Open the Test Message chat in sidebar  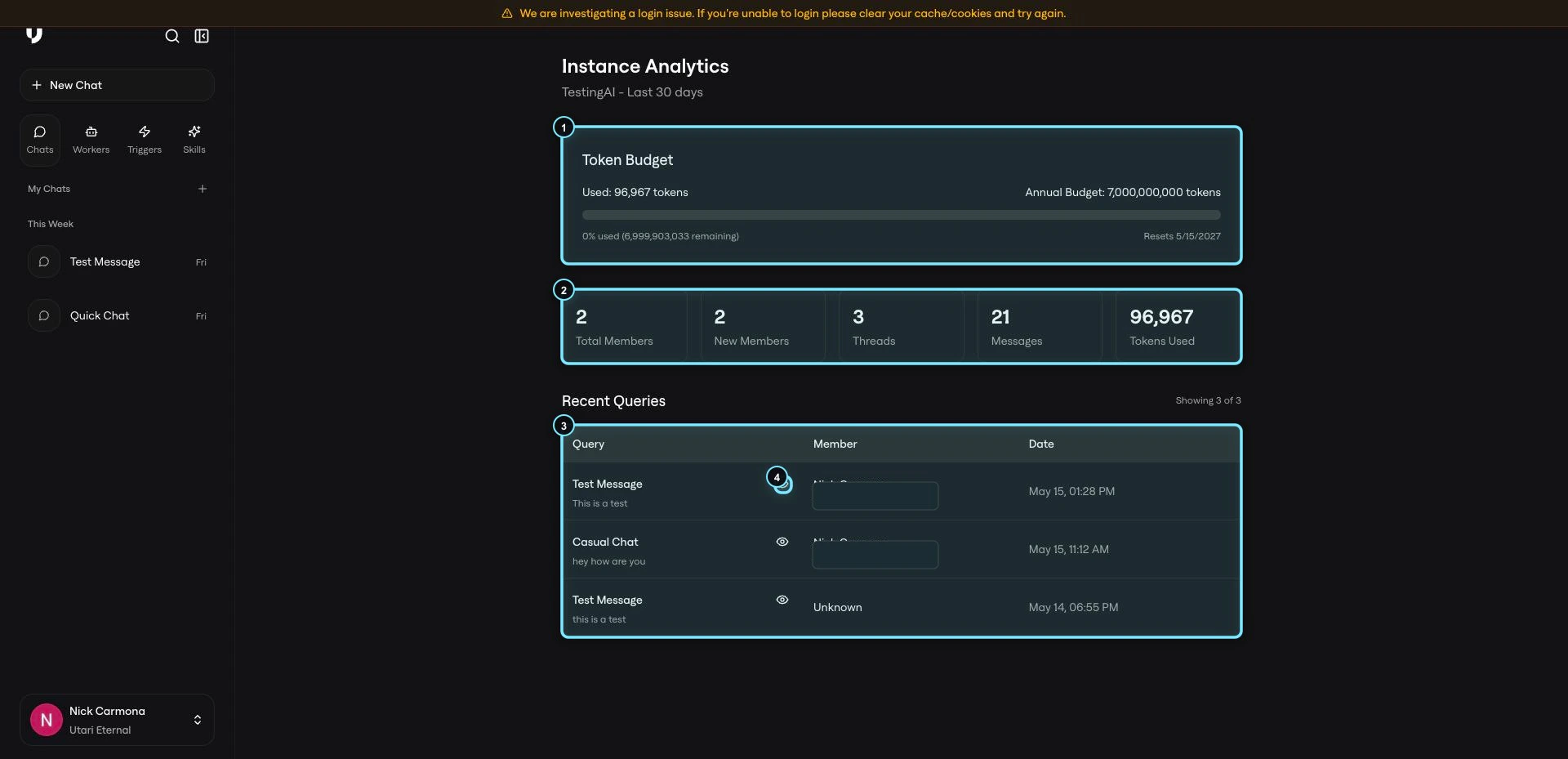click(x=117, y=262)
